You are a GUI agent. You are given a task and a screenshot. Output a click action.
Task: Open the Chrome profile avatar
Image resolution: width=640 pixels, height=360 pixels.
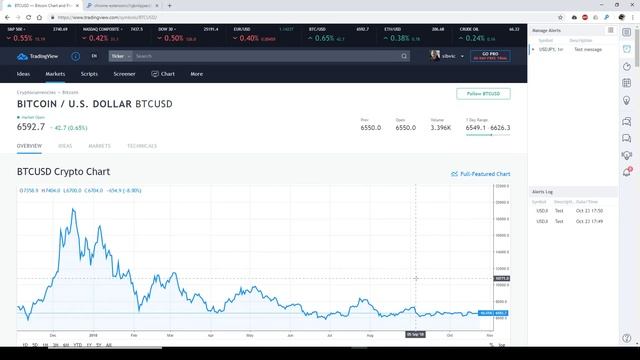[622, 17]
